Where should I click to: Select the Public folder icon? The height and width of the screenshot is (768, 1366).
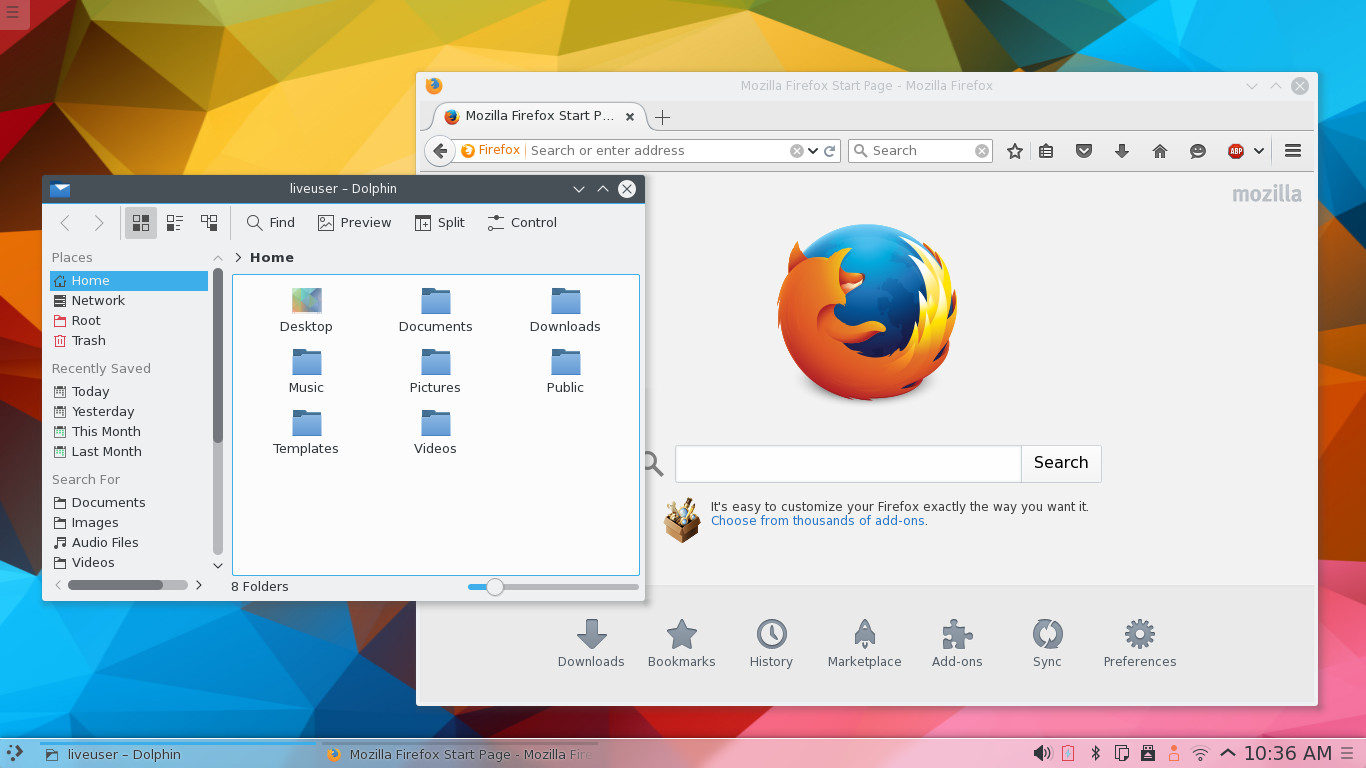(565, 361)
